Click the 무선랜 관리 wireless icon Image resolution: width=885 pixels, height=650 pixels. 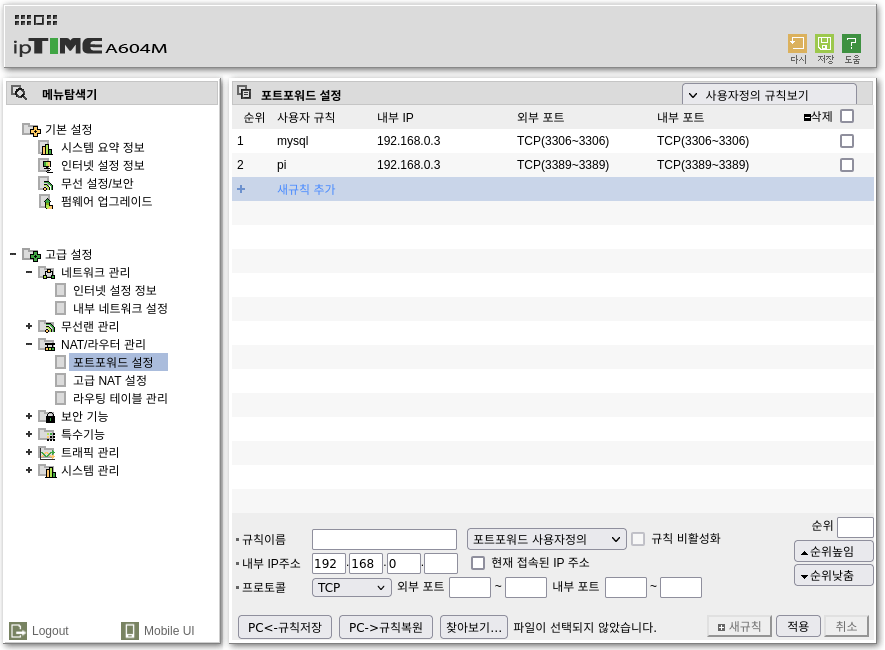47,327
